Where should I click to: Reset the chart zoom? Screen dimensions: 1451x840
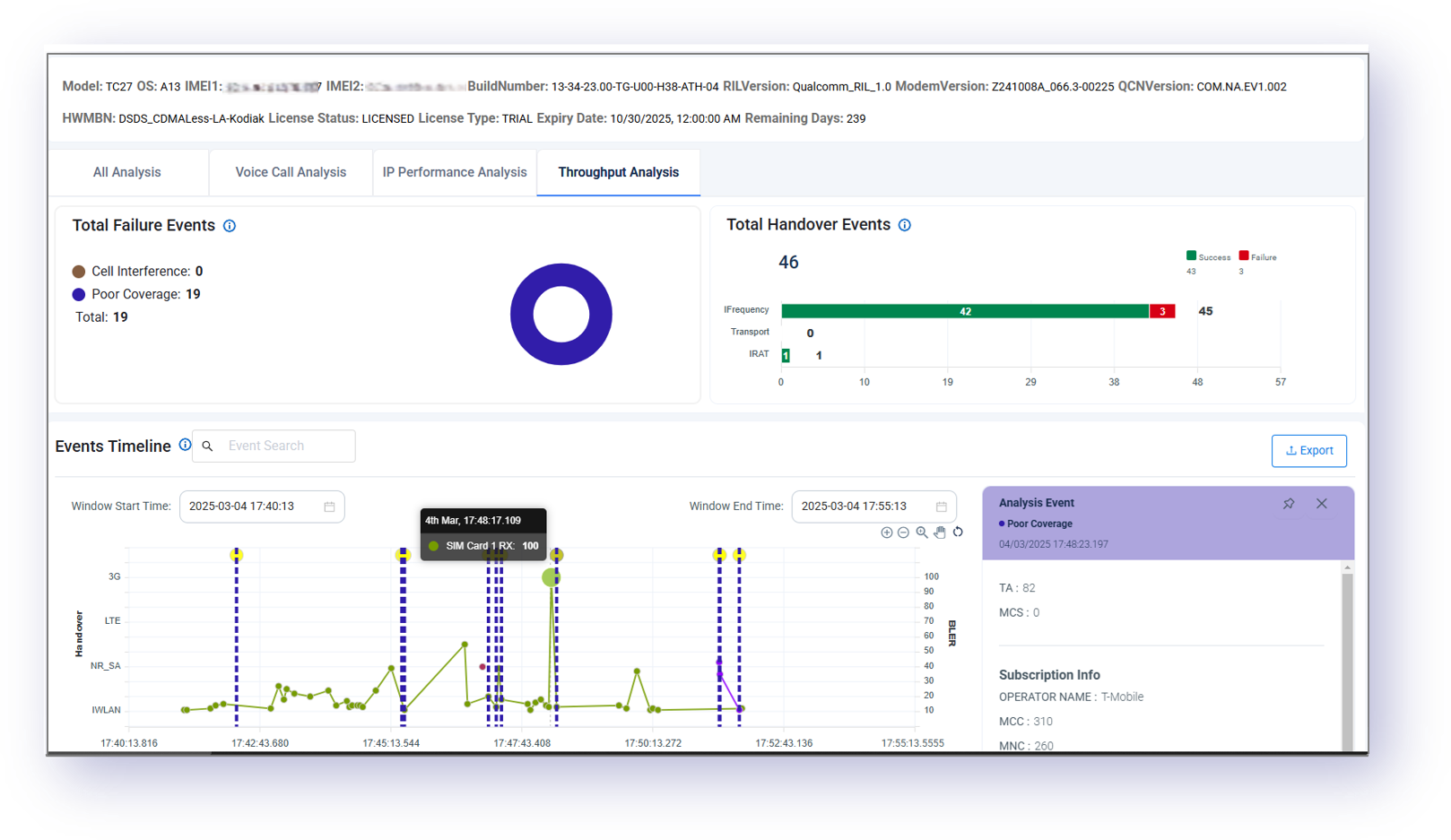click(958, 533)
